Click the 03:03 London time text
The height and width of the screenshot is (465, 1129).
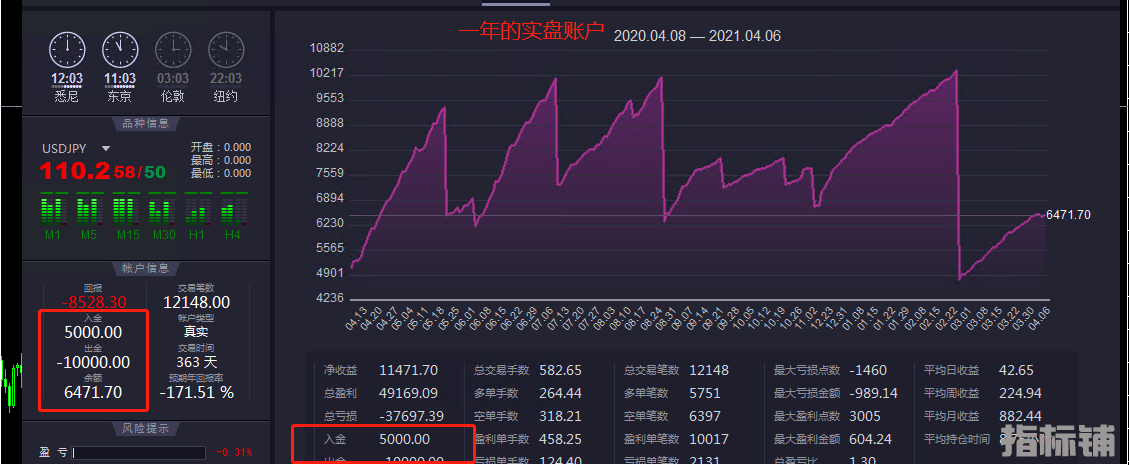(x=173, y=78)
